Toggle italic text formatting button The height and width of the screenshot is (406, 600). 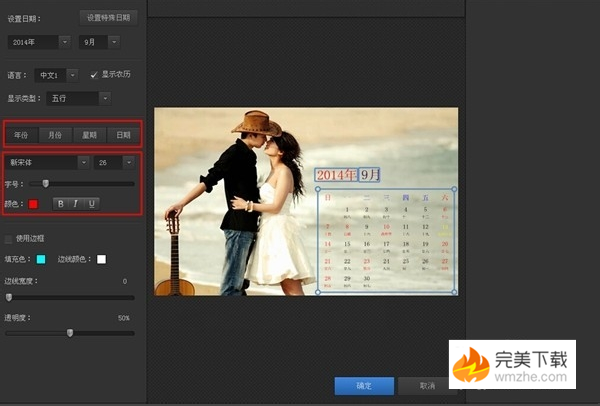(x=76, y=204)
